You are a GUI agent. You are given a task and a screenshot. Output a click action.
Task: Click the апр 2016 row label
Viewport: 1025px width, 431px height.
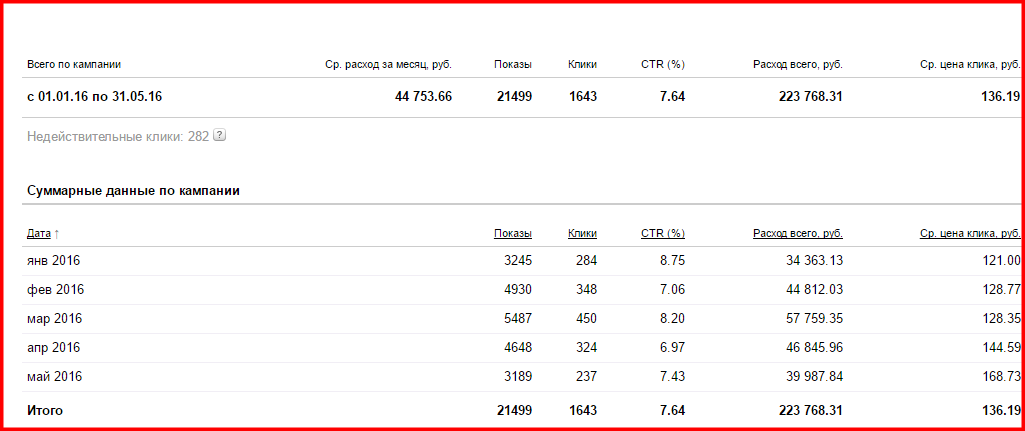click(54, 348)
